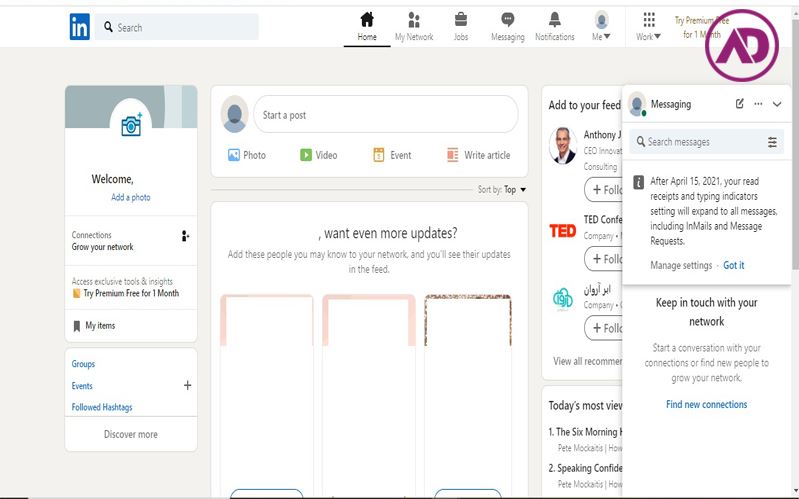799x499 pixels.
Task: Click the Search messages field
Action: pos(706,142)
